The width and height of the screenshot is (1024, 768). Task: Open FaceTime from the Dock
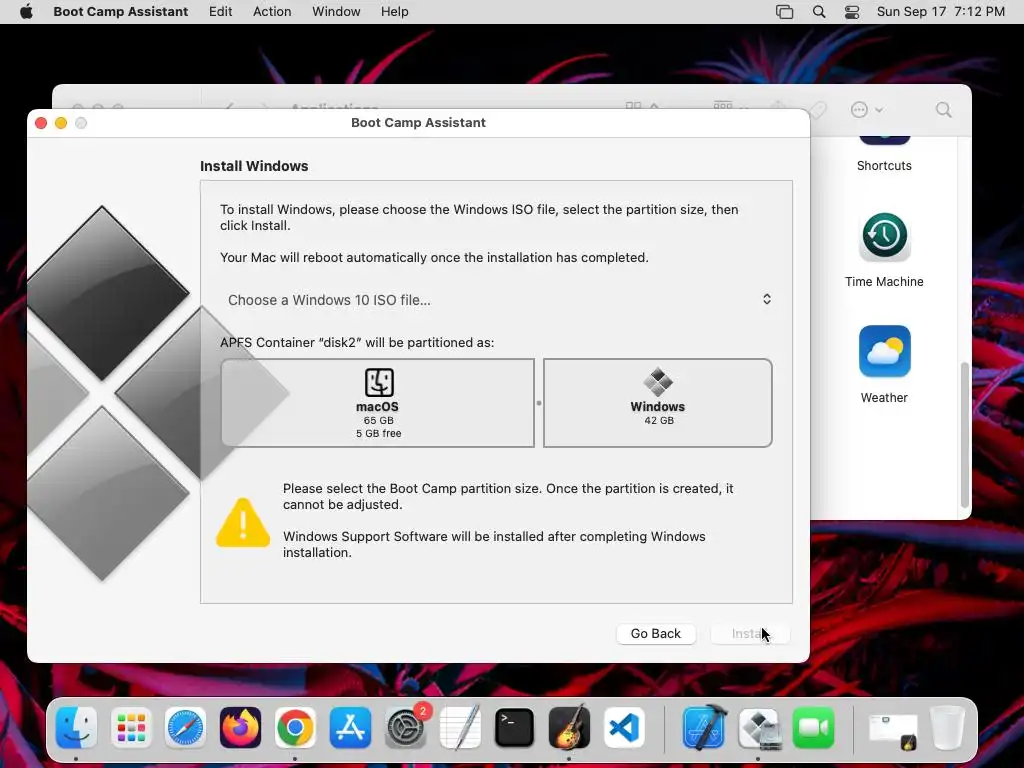tap(814, 727)
